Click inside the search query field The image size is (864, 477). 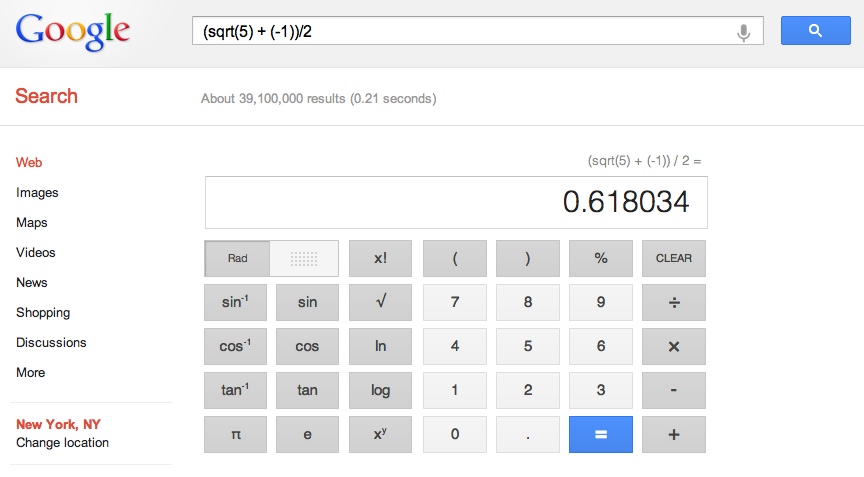coord(460,31)
